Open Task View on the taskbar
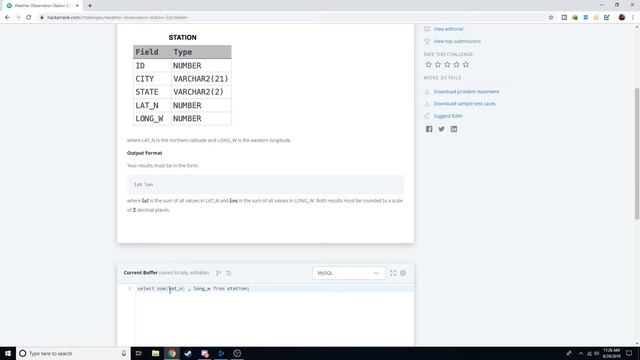 [x=139, y=353]
